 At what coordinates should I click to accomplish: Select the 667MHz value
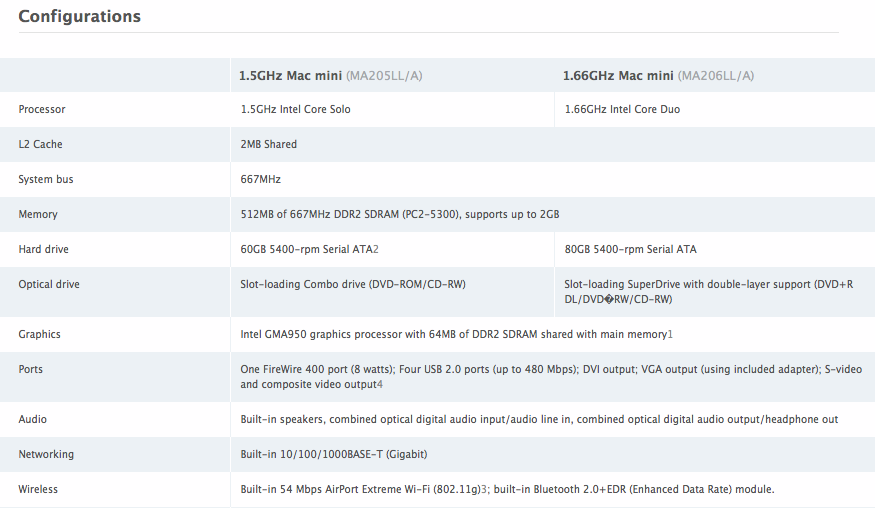click(x=261, y=179)
